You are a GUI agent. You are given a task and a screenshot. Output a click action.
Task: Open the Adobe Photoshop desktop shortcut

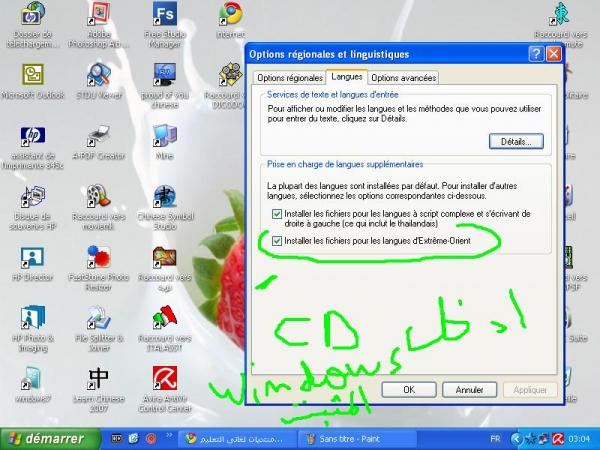(98, 15)
